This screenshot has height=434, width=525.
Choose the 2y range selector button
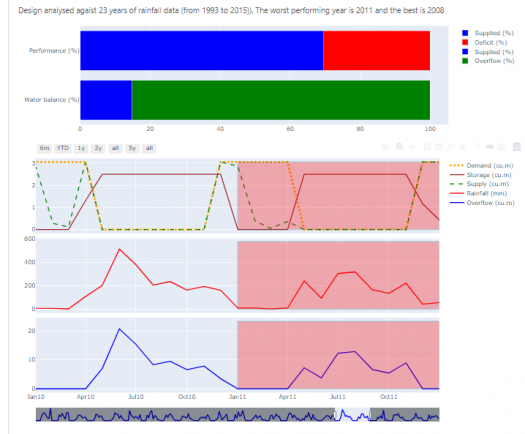[98, 148]
